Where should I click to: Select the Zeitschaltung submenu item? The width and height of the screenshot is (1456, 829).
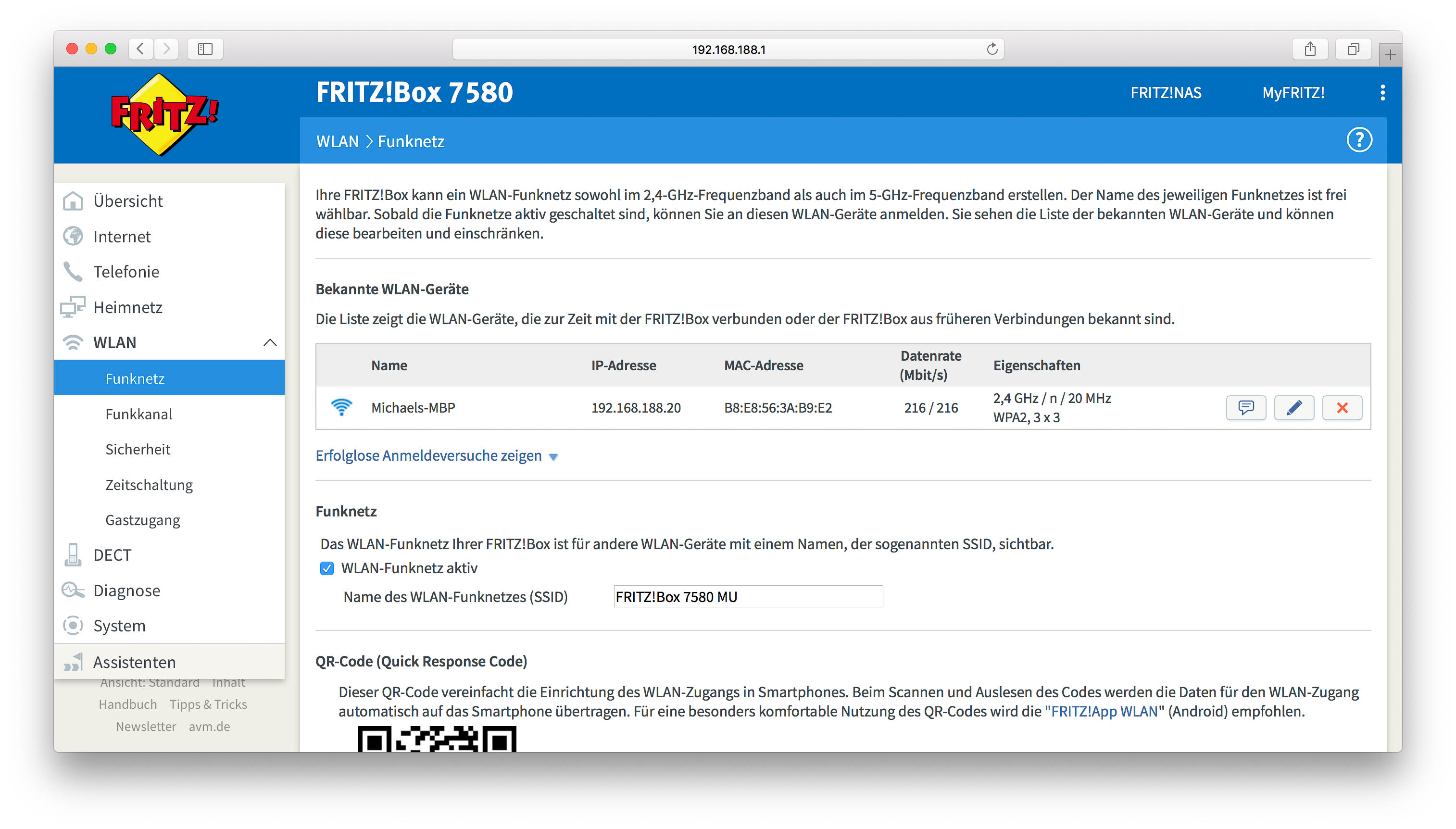pos(169,485)
